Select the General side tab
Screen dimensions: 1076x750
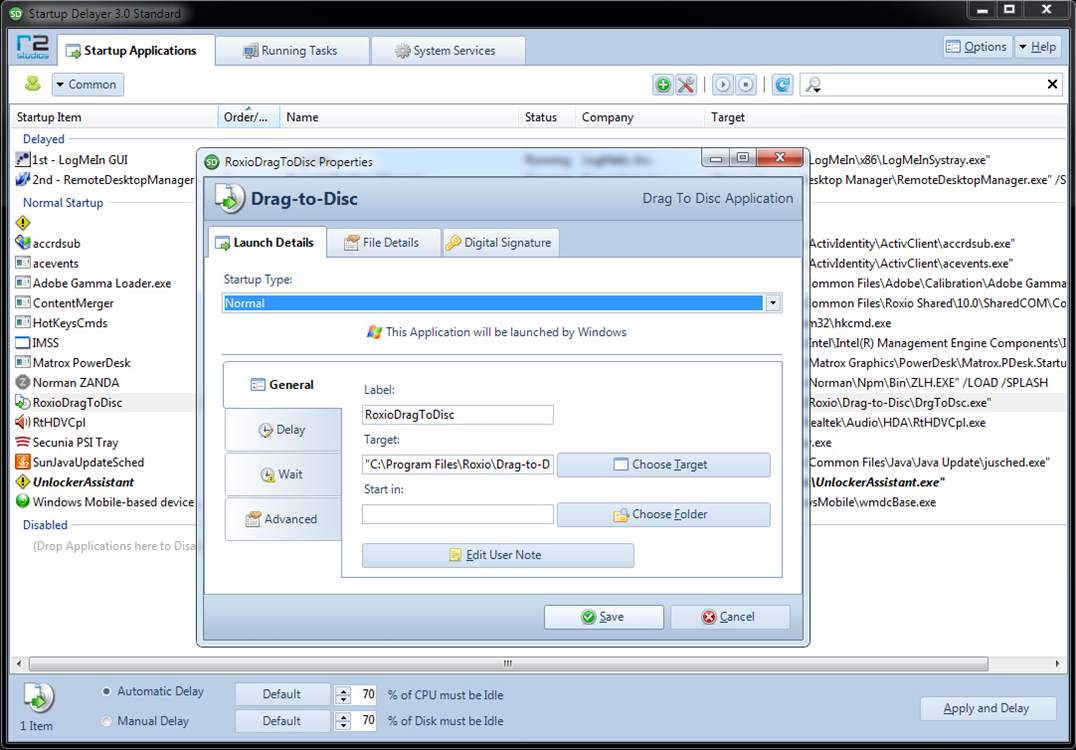283,385
